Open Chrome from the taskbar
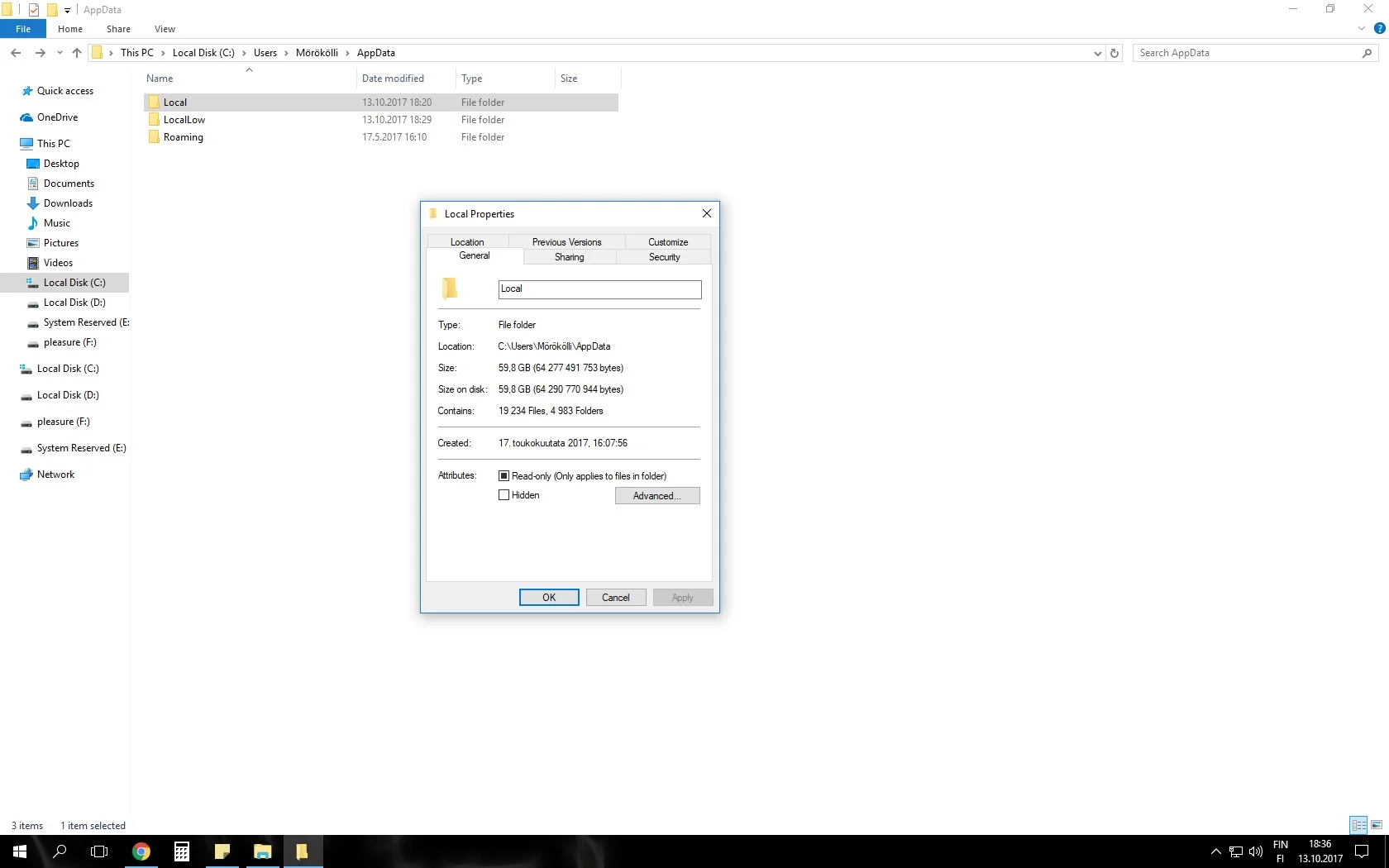Viewport: 1389px width, 868px height. coord(141,851)
